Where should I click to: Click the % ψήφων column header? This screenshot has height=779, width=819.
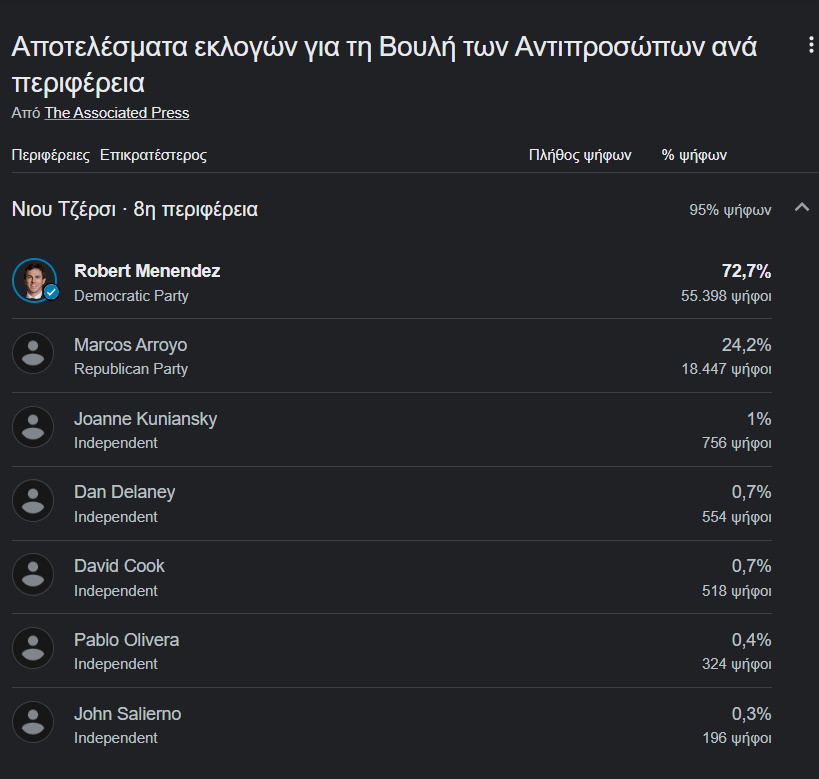(x=694, y=155)
